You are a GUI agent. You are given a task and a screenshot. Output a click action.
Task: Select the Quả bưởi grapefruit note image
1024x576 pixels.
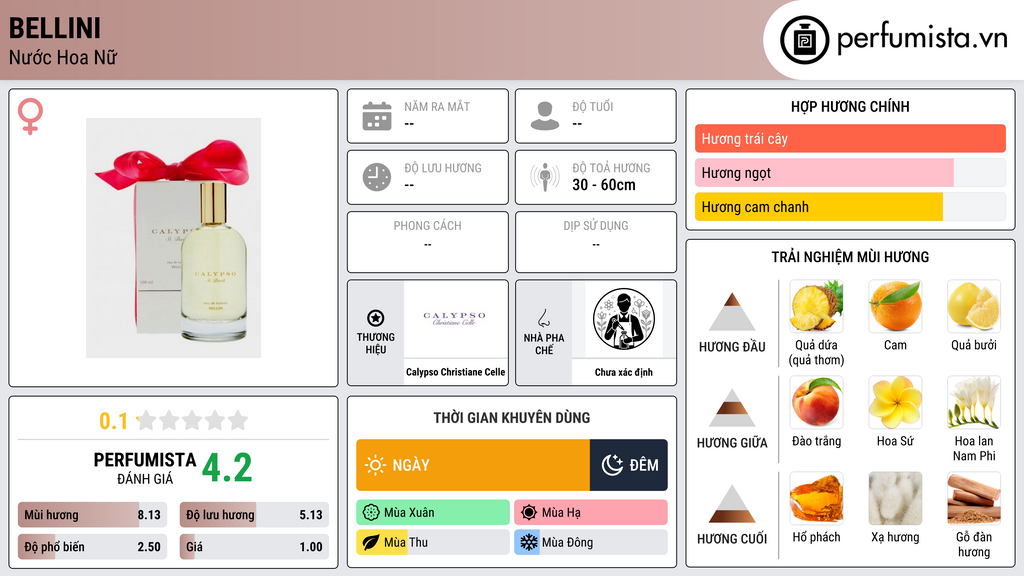point(974,306)
